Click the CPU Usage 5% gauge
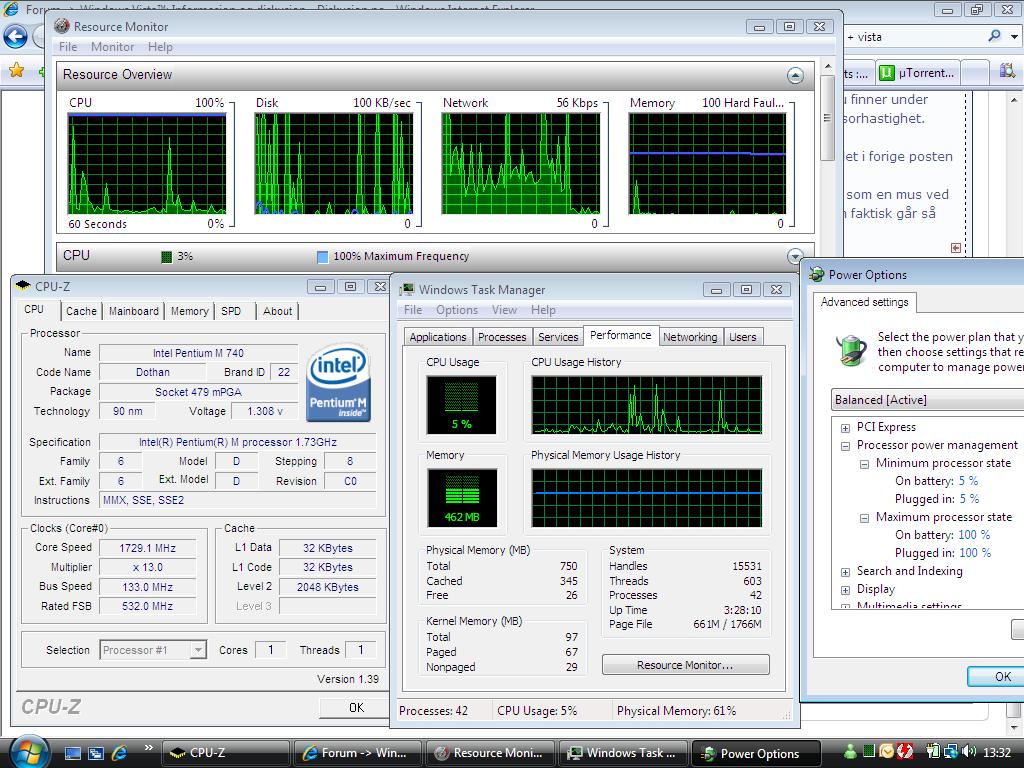The width and height of the screenshot is (1024, 768). click(x=461, y=404)
